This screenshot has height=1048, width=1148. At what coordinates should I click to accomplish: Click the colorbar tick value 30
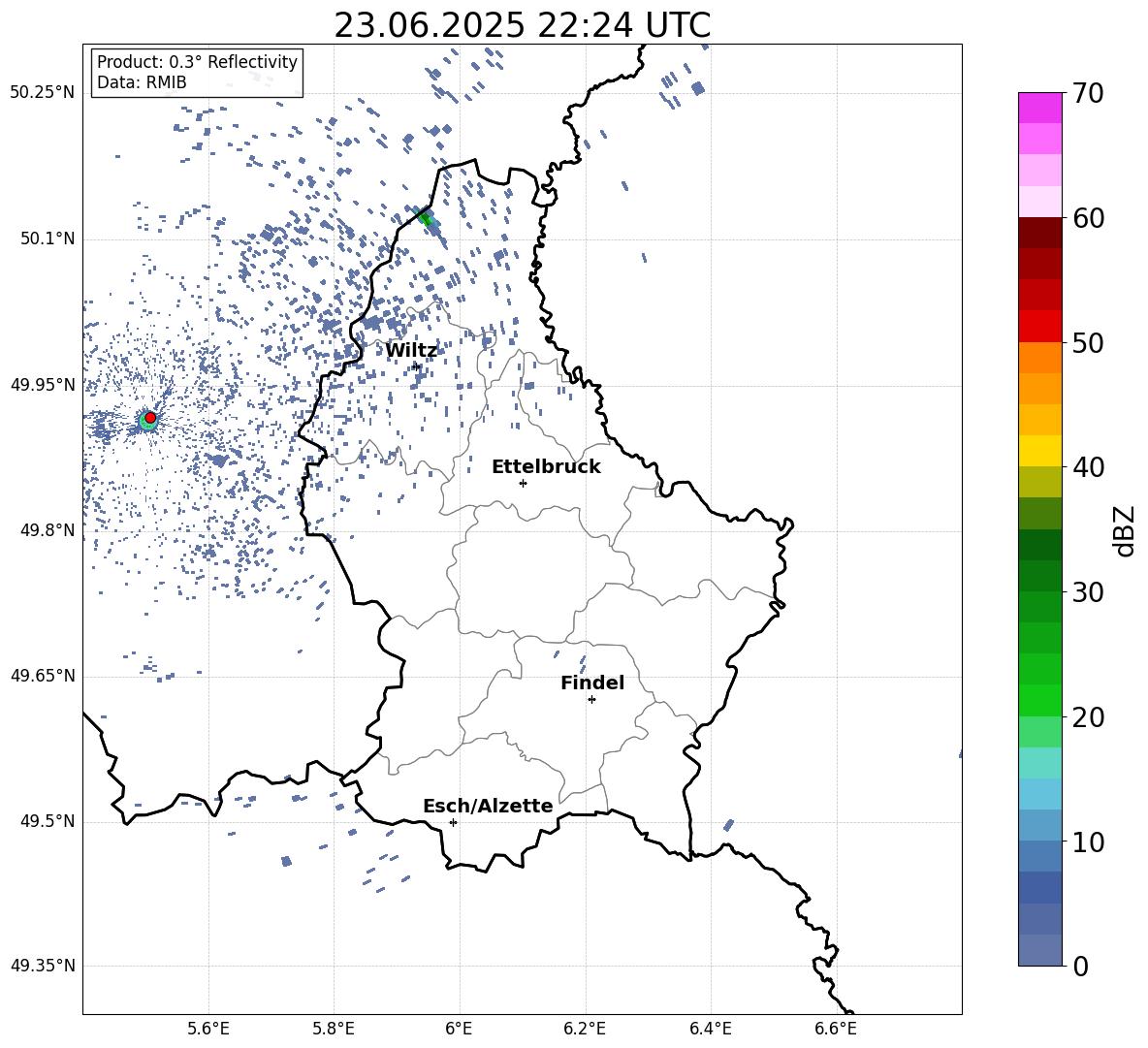click(1088, 592)
